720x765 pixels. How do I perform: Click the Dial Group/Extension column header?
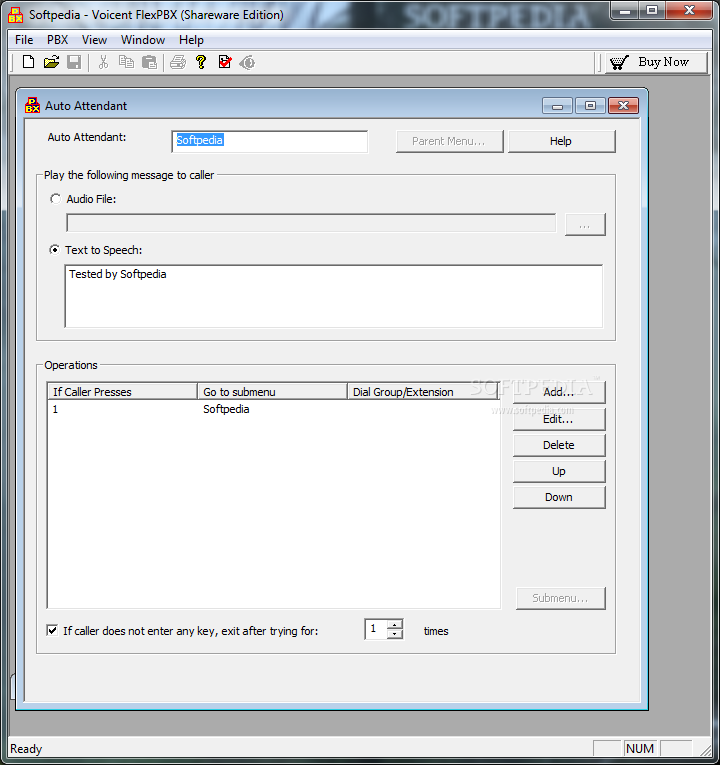coord(422,392)
